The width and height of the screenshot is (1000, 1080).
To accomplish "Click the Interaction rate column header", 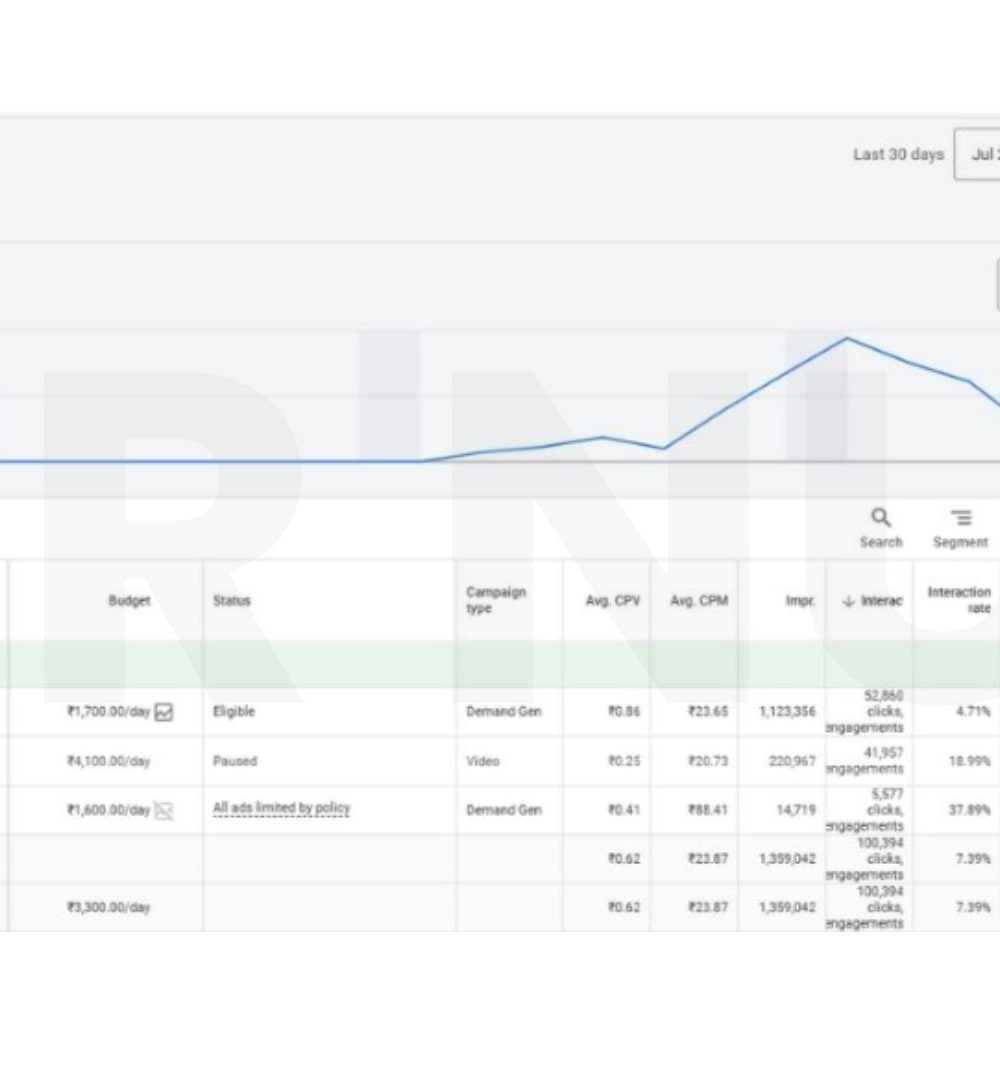I will coord(959,600).
